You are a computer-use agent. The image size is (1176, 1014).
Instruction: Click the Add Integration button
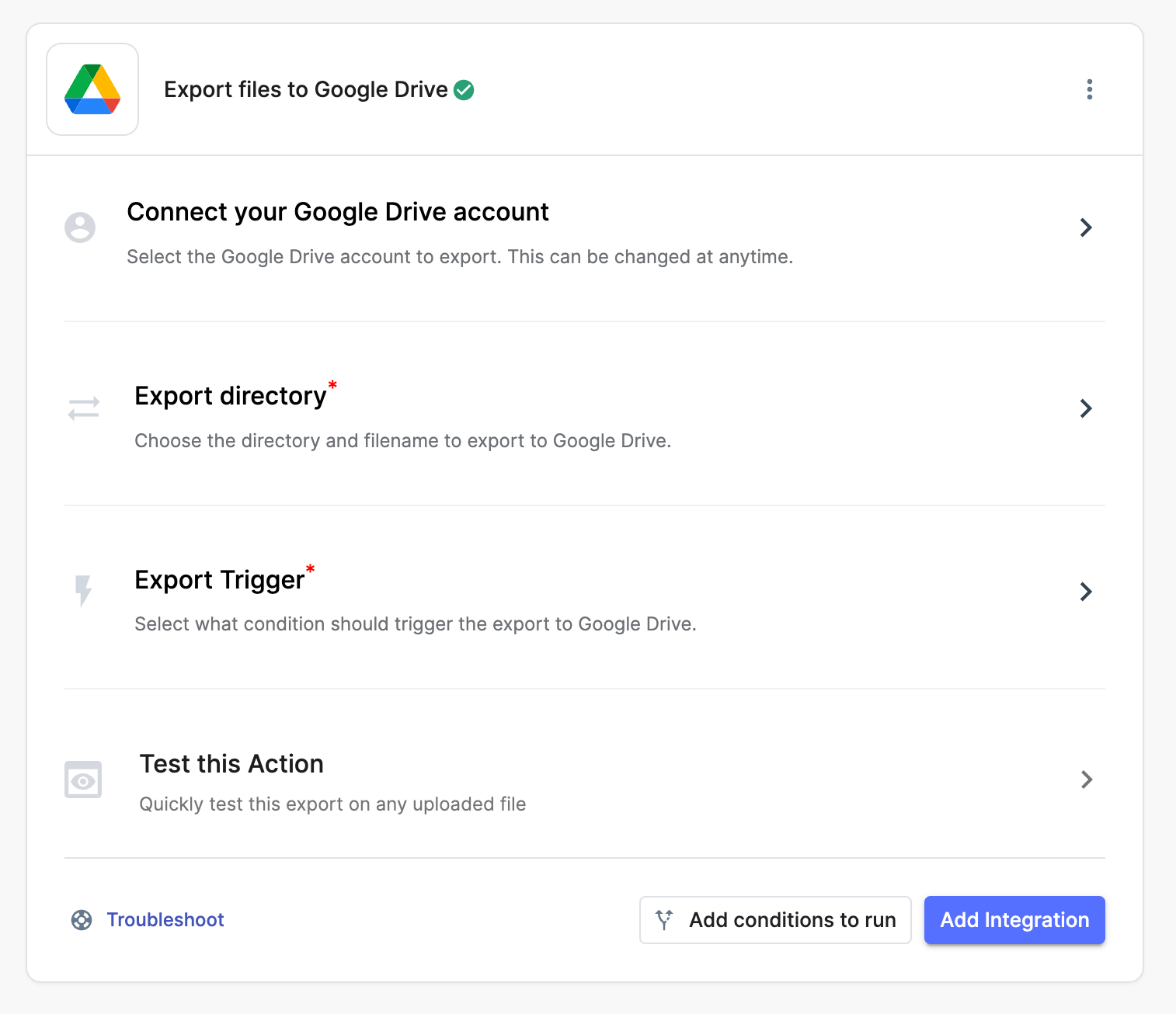coord(1014,920)
